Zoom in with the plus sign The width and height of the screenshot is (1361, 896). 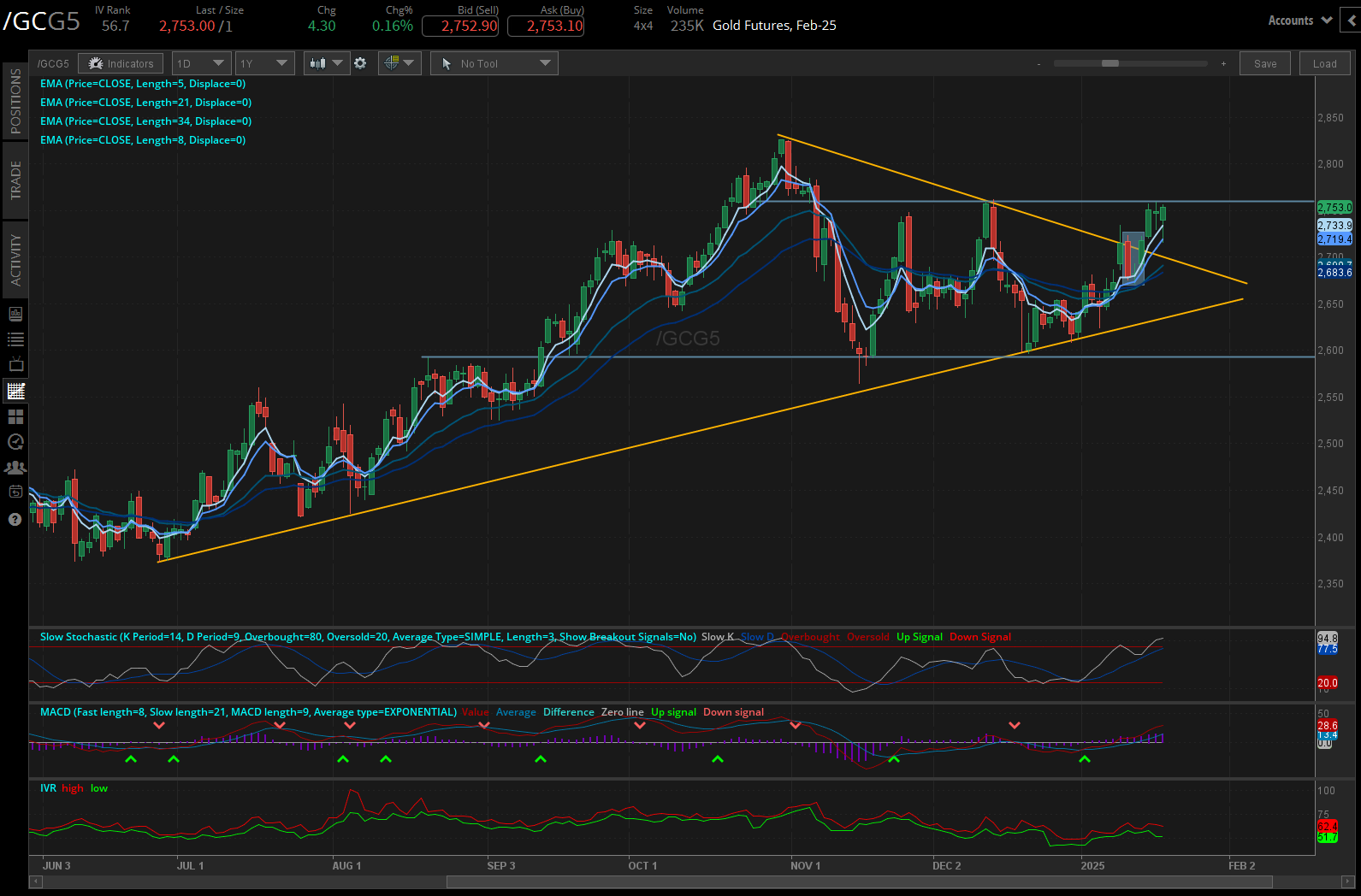pos(1223,63)
